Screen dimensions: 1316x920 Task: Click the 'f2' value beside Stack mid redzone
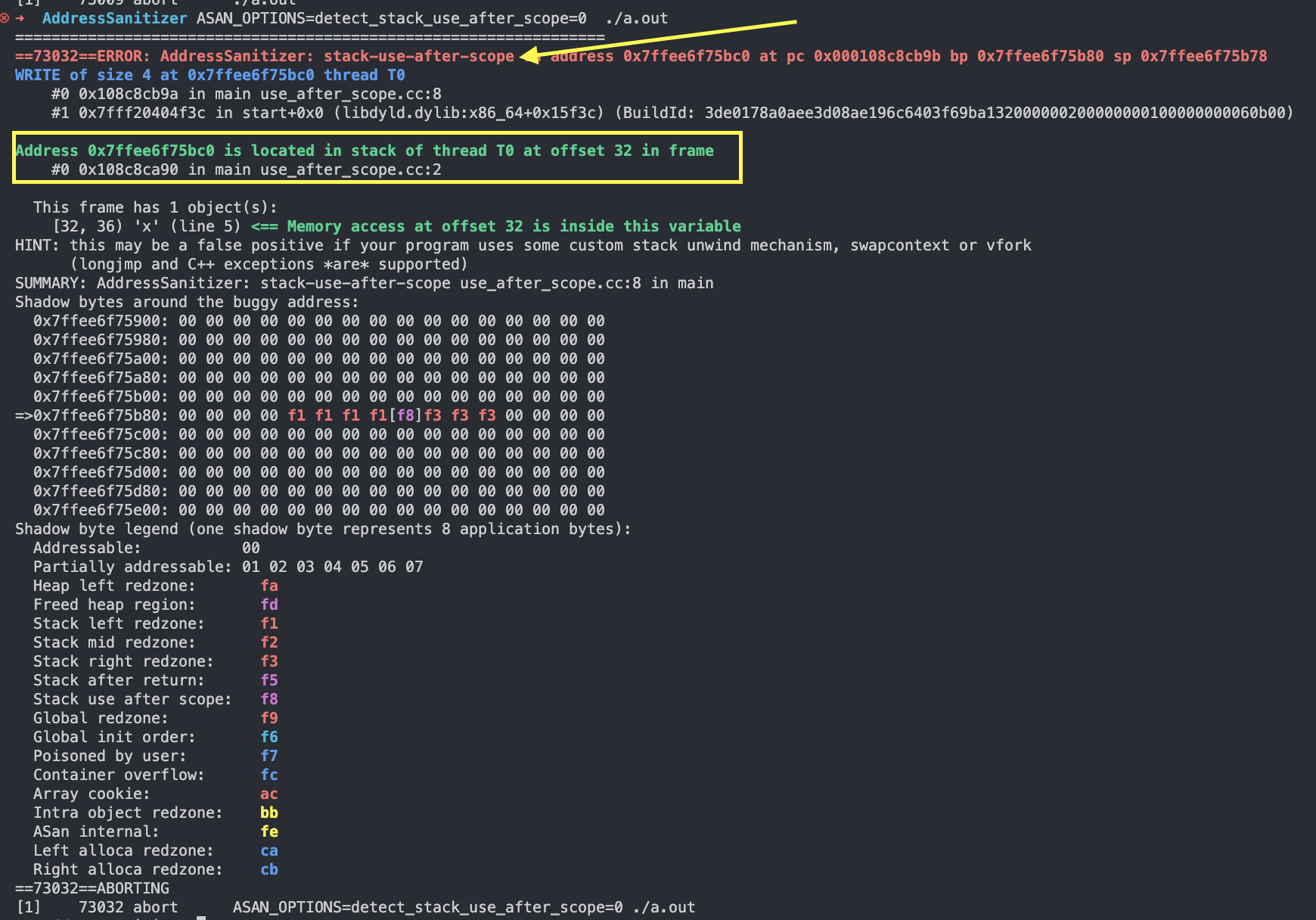269,642
